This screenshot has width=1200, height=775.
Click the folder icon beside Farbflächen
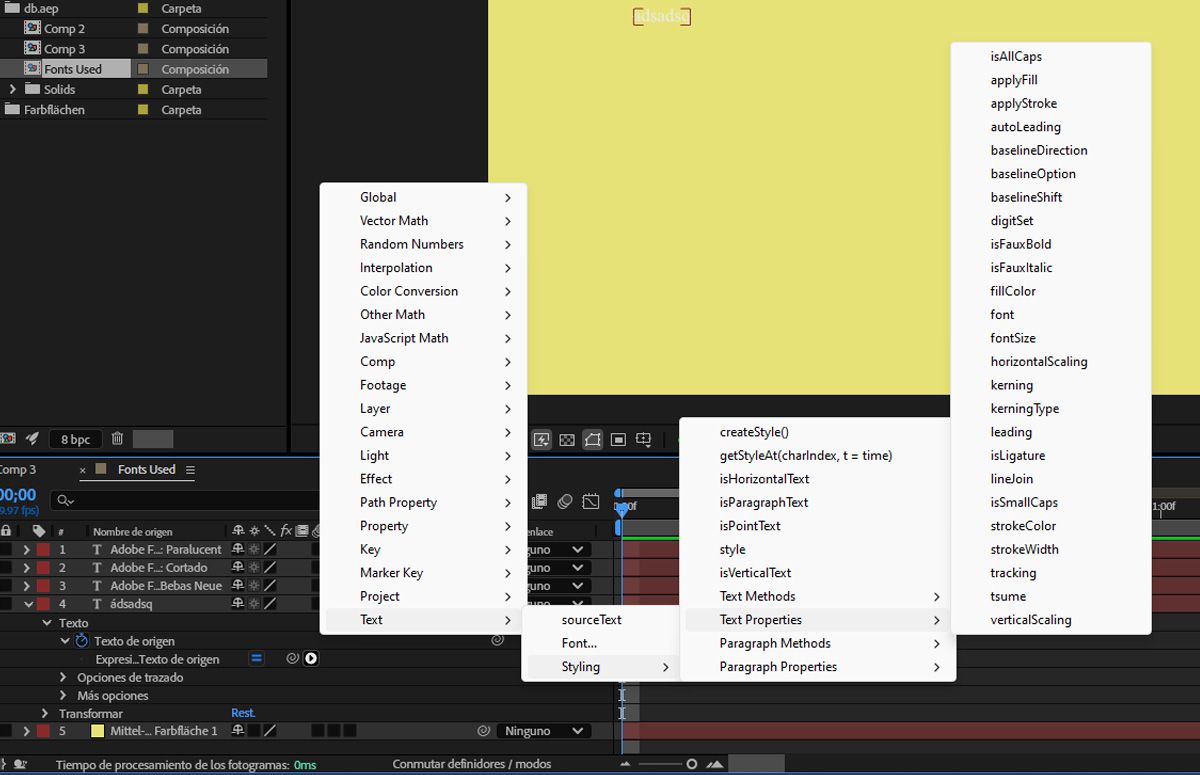point(13,110)
